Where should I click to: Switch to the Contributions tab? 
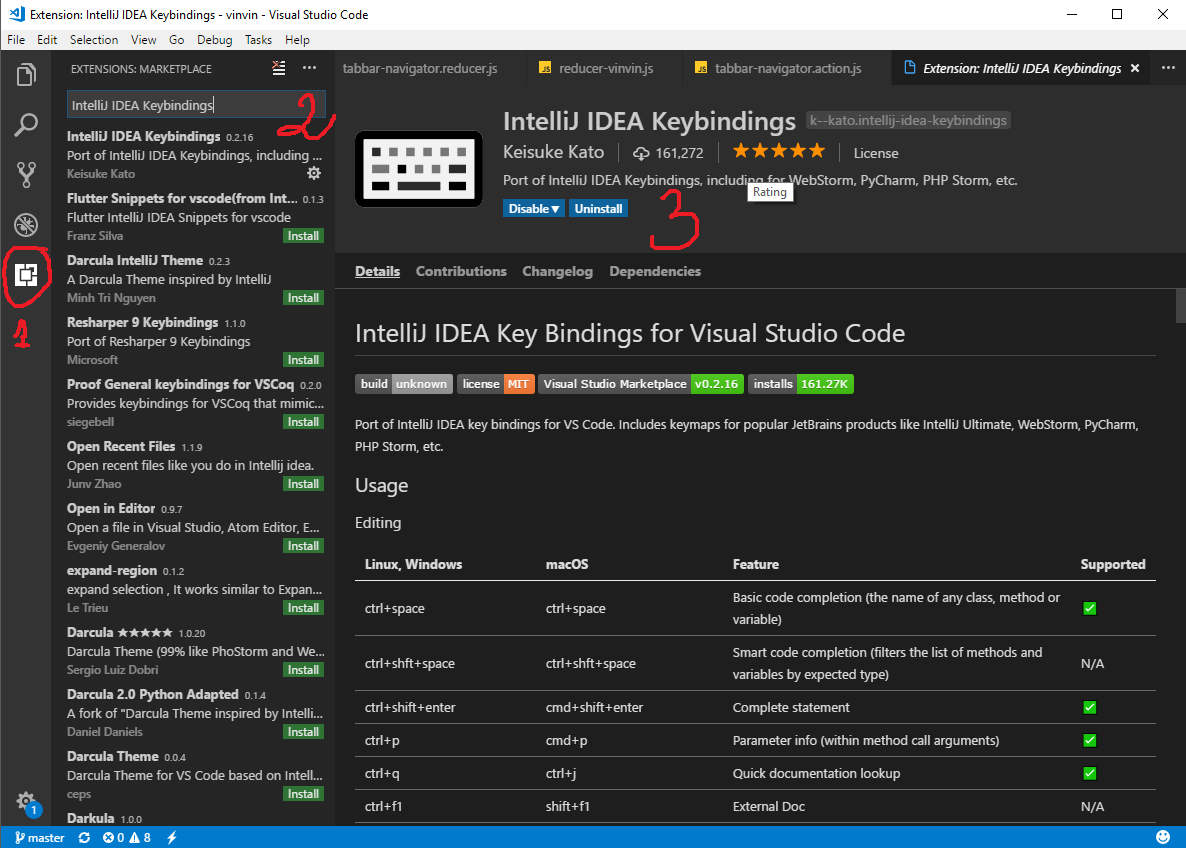(461, 271)
